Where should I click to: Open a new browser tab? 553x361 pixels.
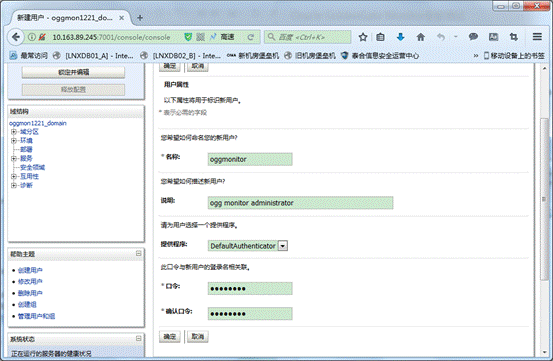point(140,18)
